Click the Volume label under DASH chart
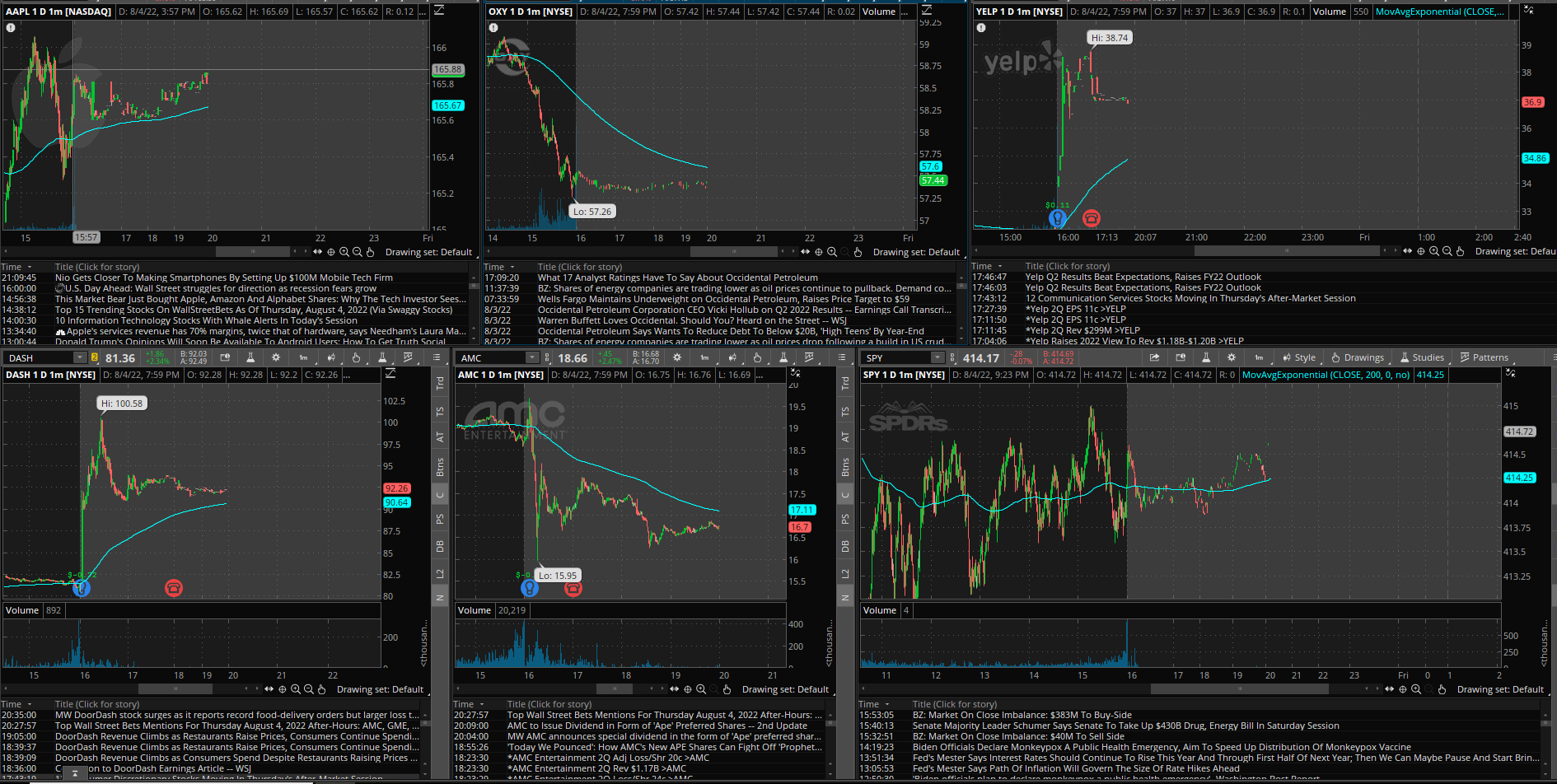1557x784 pixels. (22, 610)
